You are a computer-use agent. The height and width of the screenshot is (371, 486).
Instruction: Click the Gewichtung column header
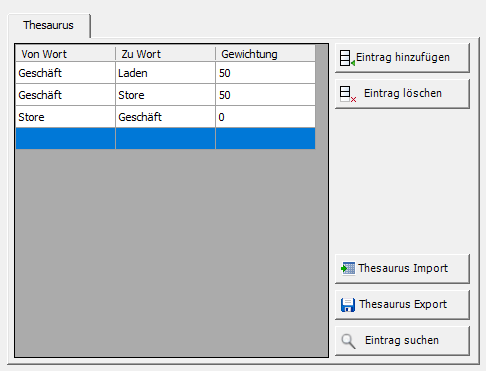(x=265, y=54)
